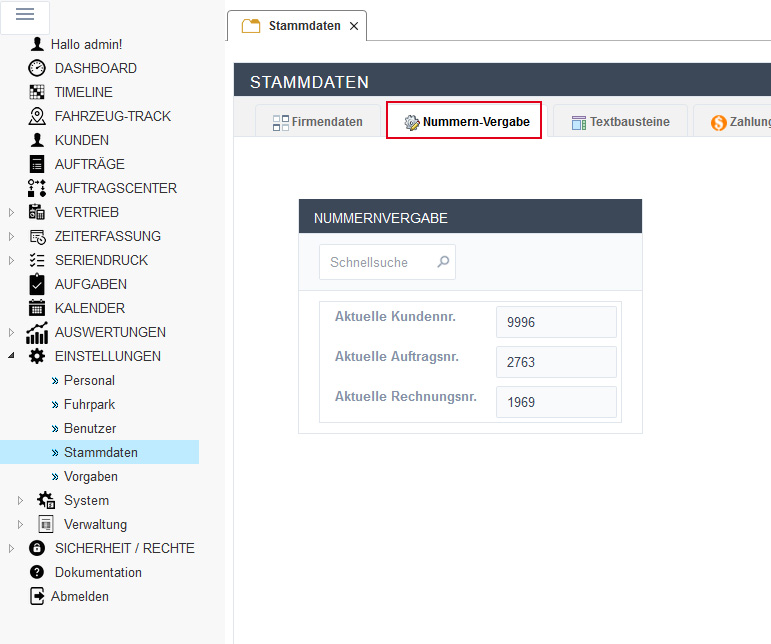Open Dashboard via its gauge icon
The image size is (771, 644).
[x=37, y=68]
